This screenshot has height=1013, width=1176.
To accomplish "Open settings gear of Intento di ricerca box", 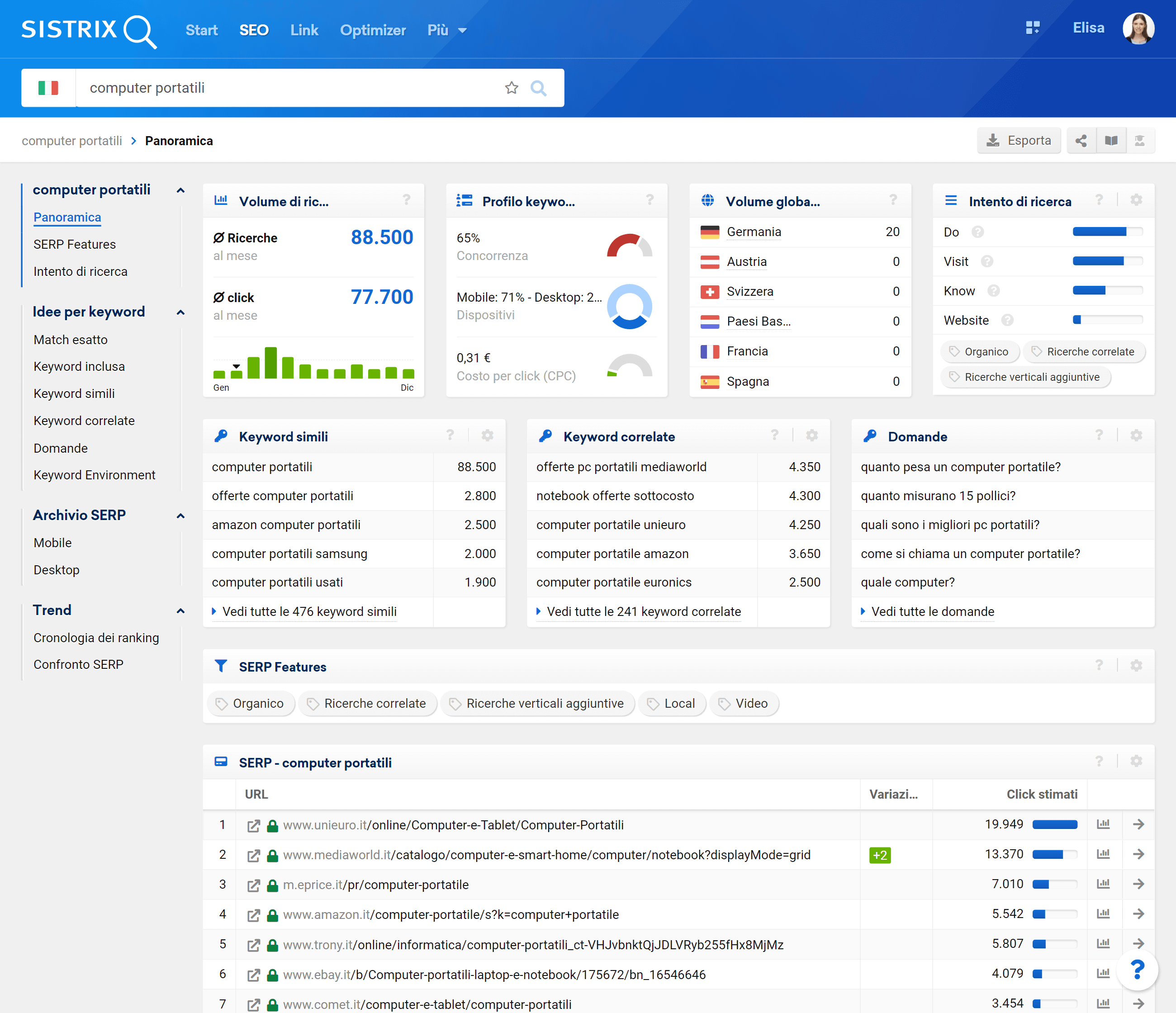I will pos(1136,200).
